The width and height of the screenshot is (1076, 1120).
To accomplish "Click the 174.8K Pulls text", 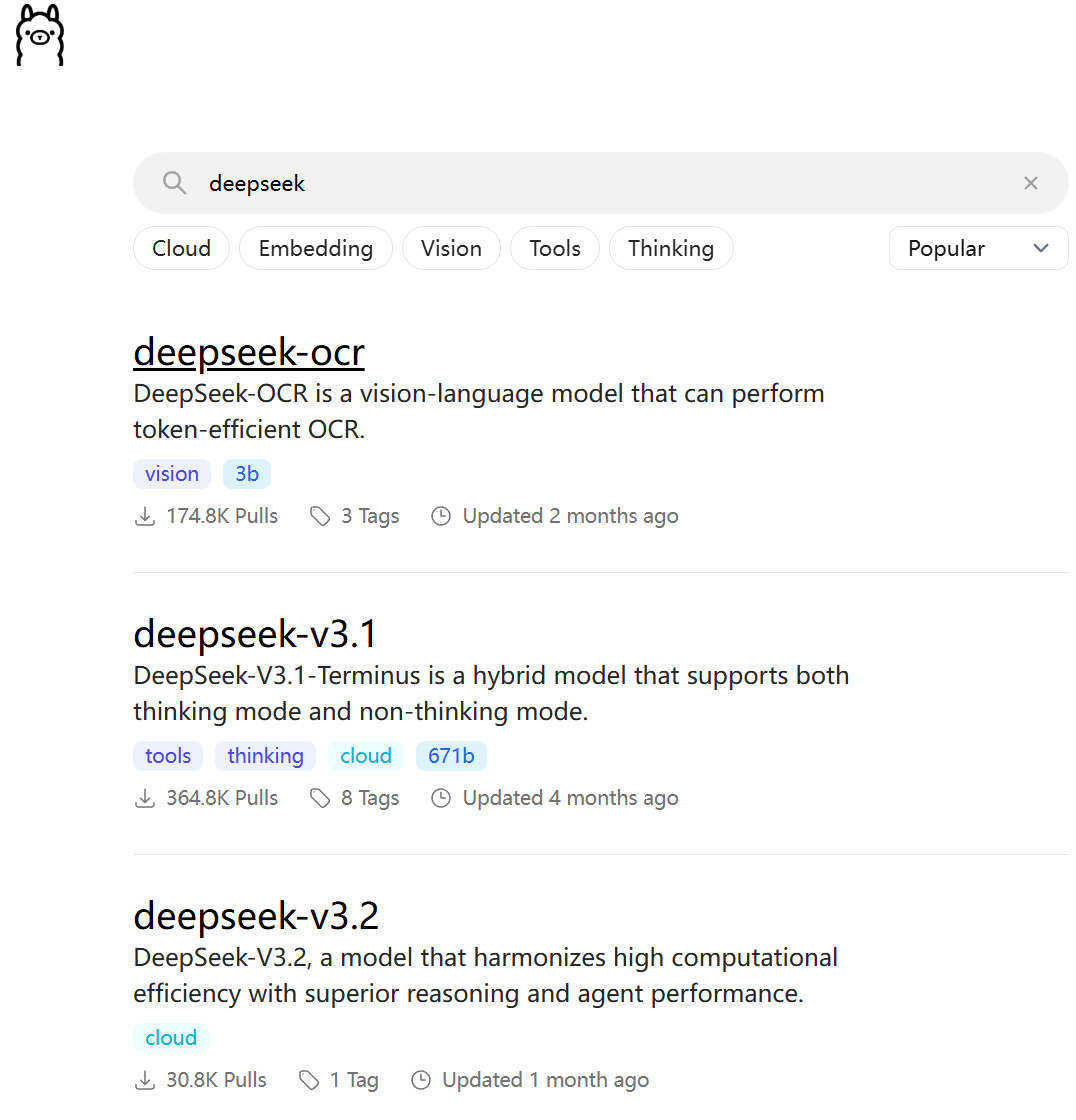I will pos(222,516).
